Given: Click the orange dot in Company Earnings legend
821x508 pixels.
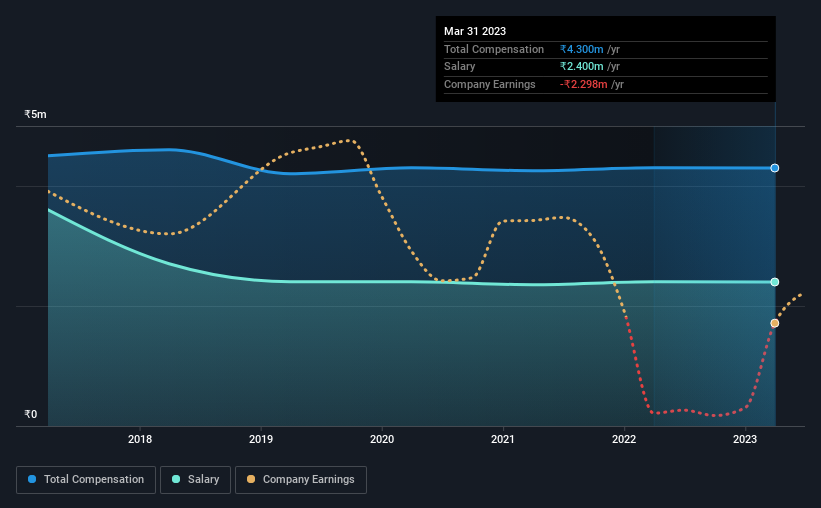Looking at the screenshot, I should [x=251, y=479].
